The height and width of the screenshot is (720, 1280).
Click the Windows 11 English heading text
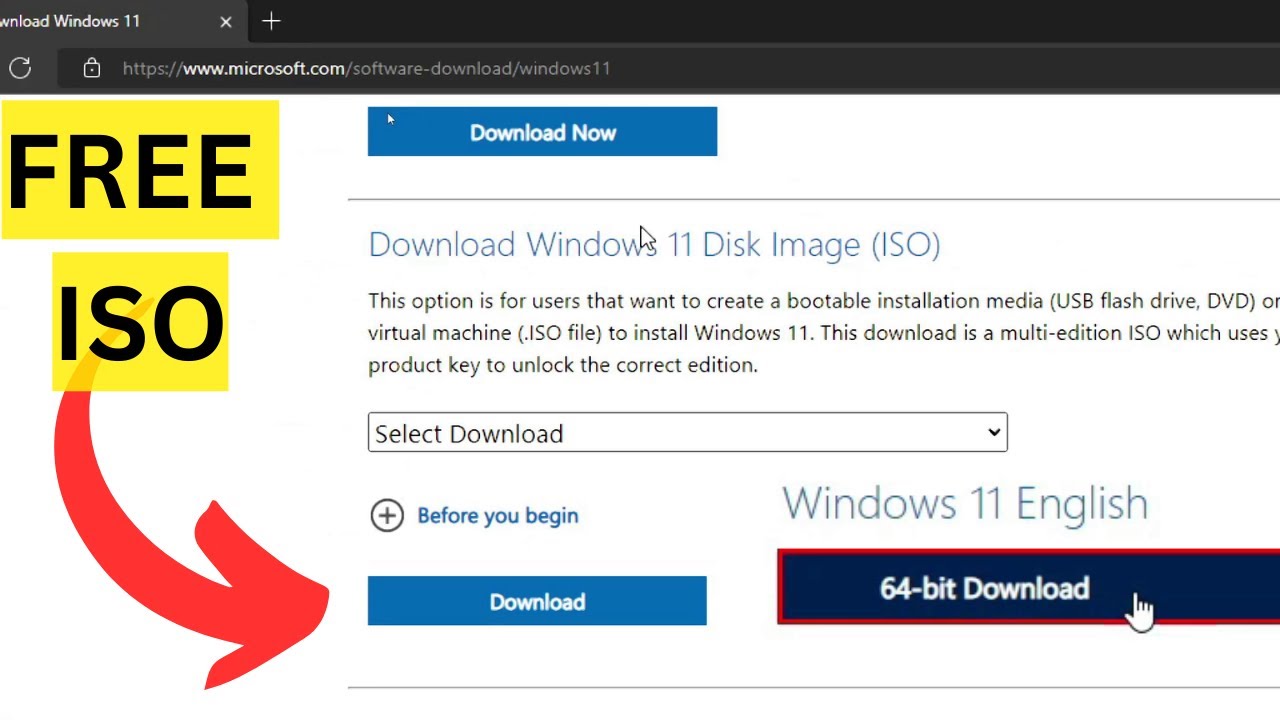(x=965, y=503)
